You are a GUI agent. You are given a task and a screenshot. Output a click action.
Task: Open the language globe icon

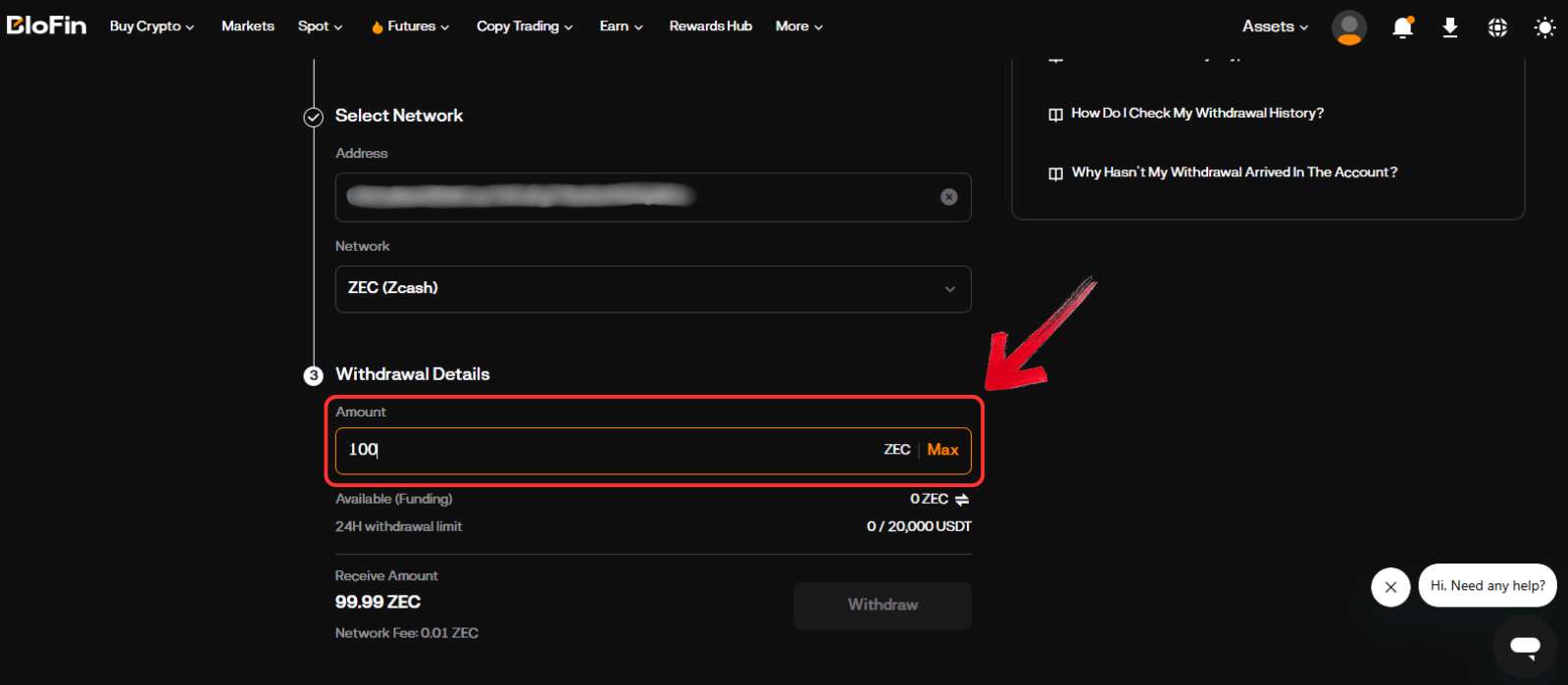1496,27
